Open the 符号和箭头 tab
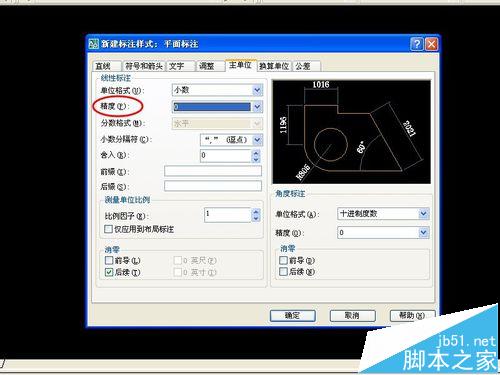Screen dimensions: 500x375 144,66
